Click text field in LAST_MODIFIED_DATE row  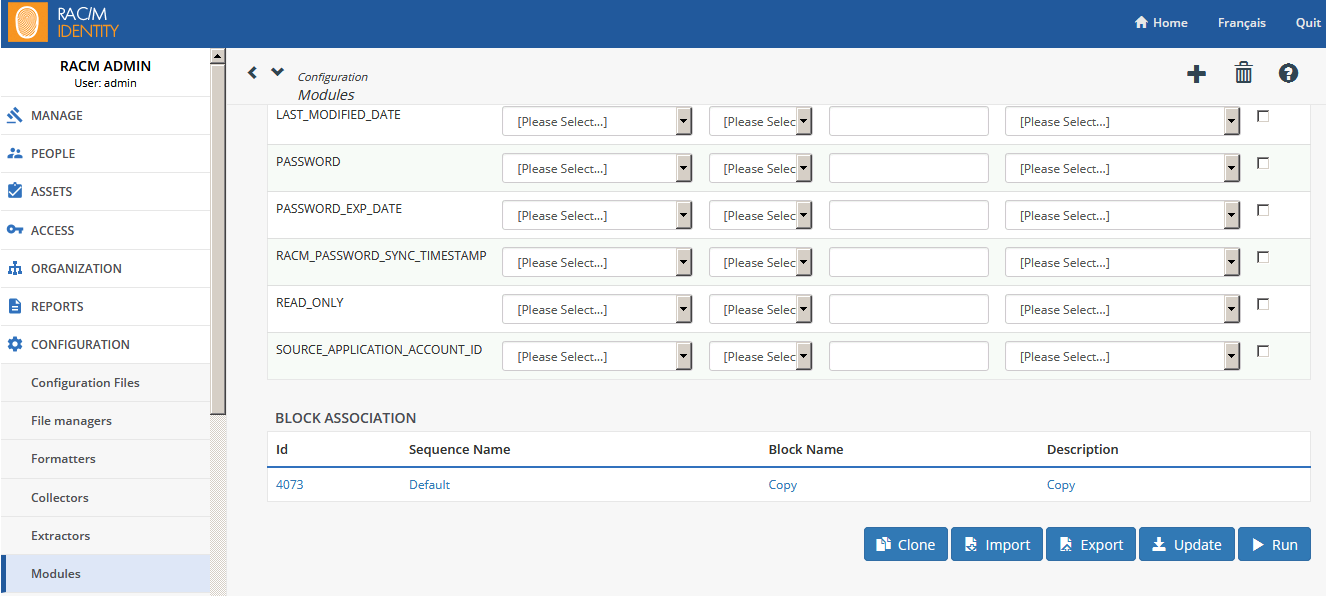909,122
